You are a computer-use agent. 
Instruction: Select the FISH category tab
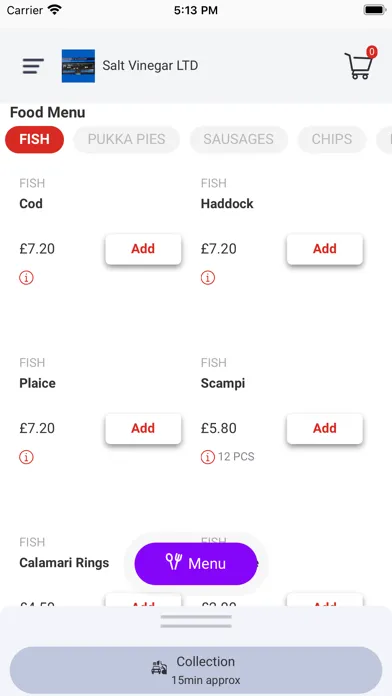[35, 139]
